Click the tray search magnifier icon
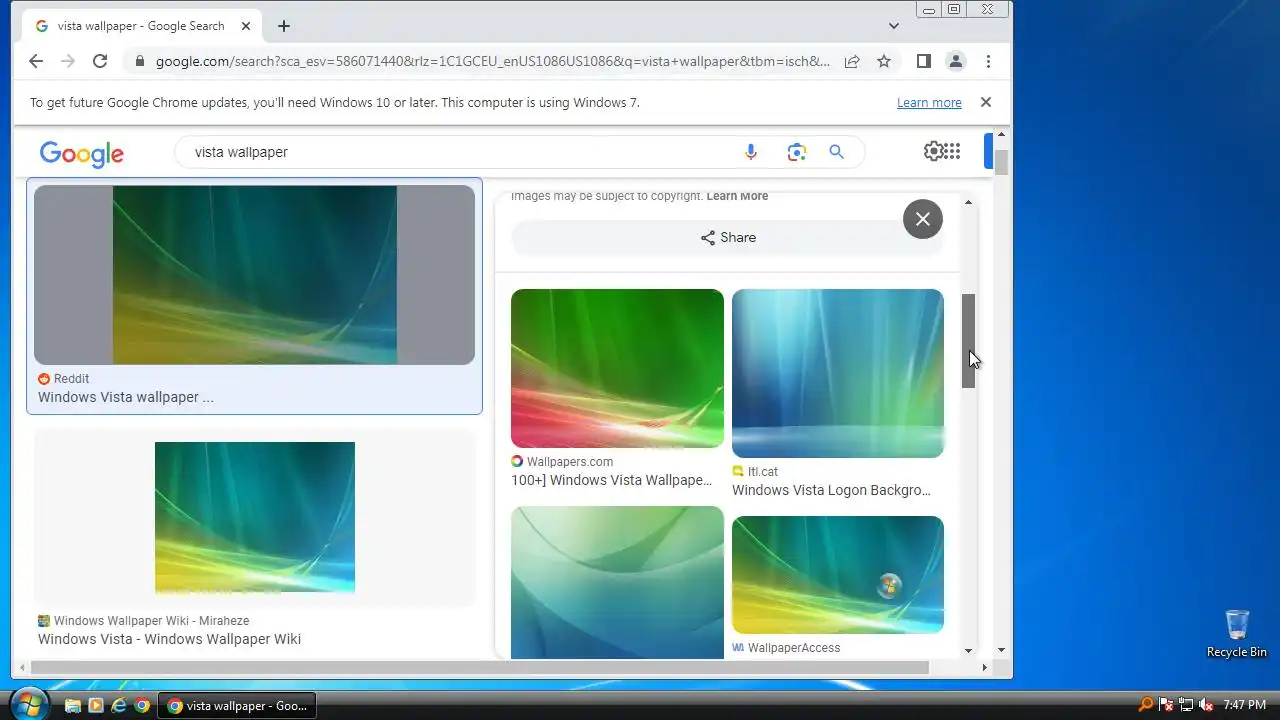Image resolution: width=1280 pixels, height=720 pixels. [1146, 705]
